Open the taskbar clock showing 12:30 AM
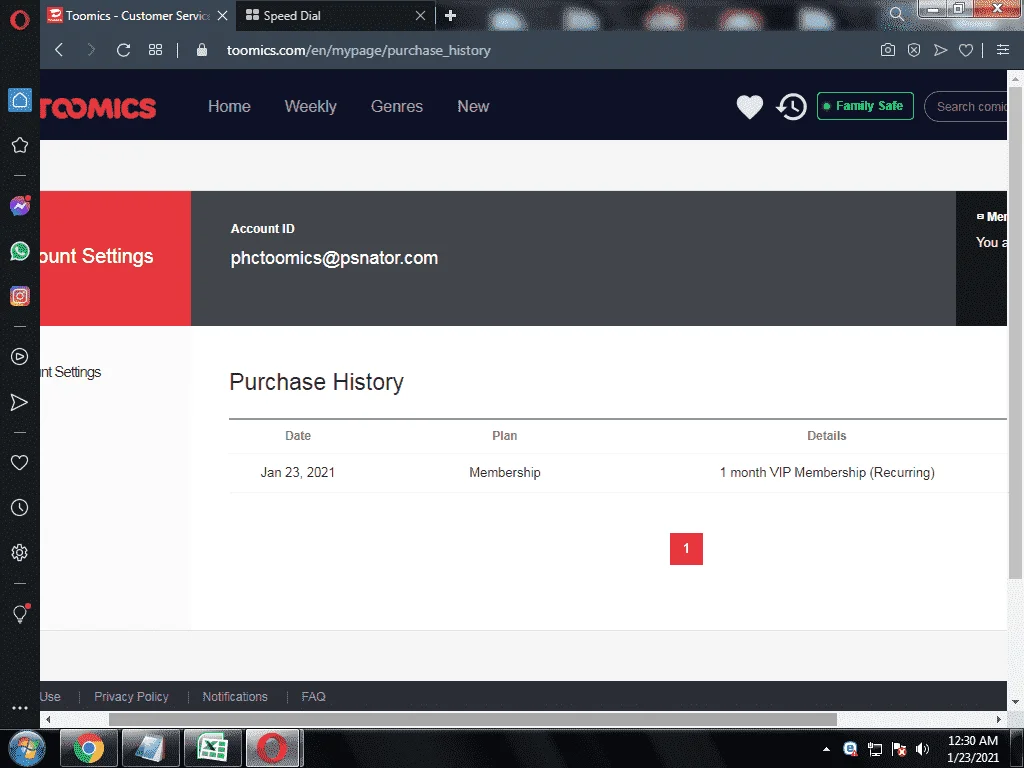 [973, 749]
